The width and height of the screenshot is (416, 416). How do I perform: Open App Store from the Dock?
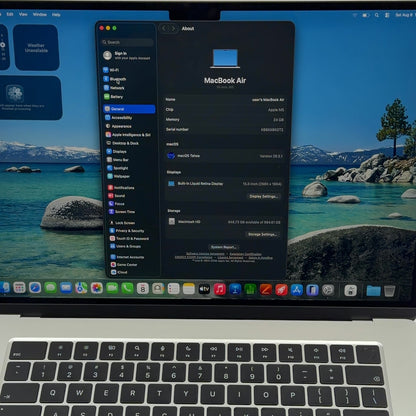pyautogui.click(x=297, y=290)
